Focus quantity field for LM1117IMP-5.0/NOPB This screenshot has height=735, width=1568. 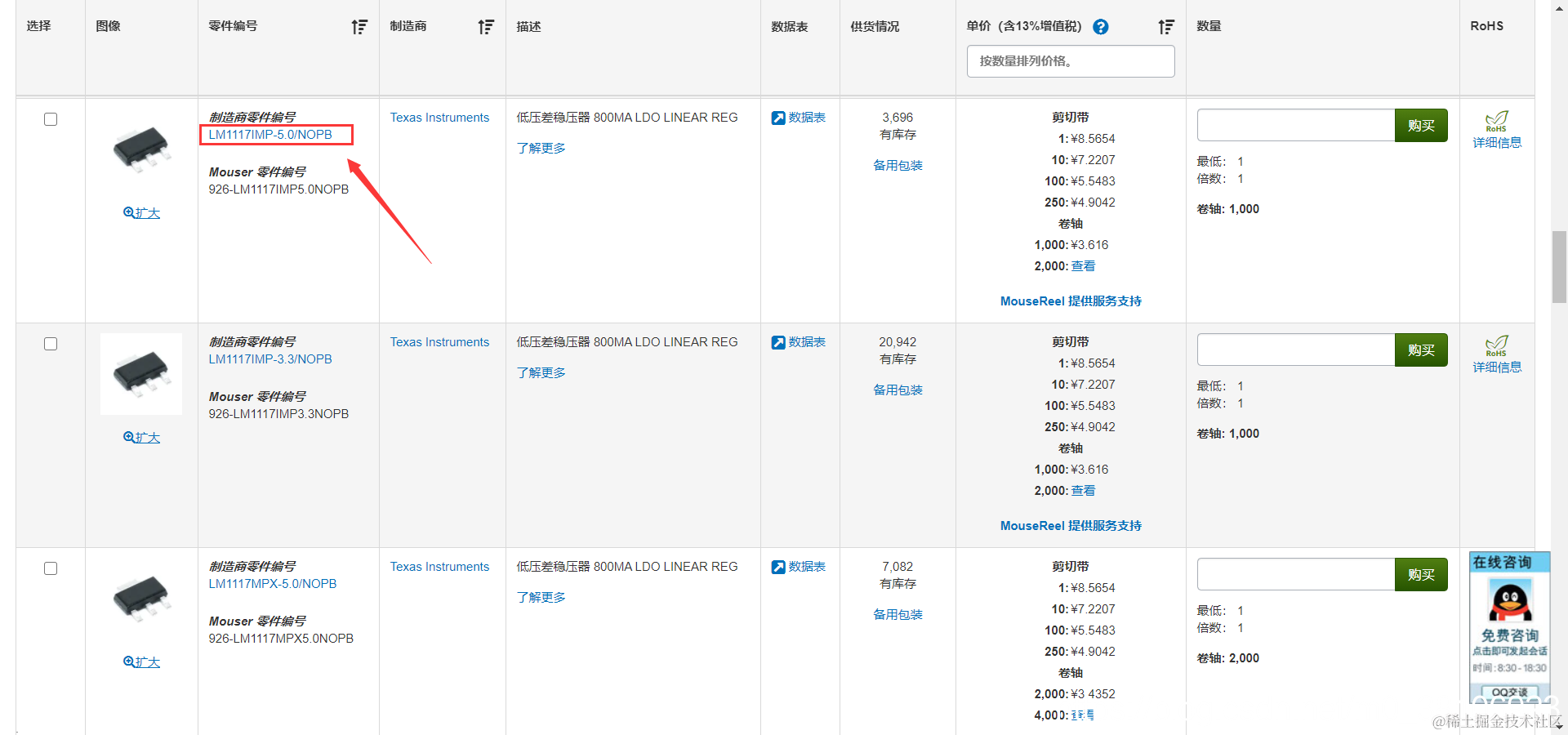[x=1296, y=125]
